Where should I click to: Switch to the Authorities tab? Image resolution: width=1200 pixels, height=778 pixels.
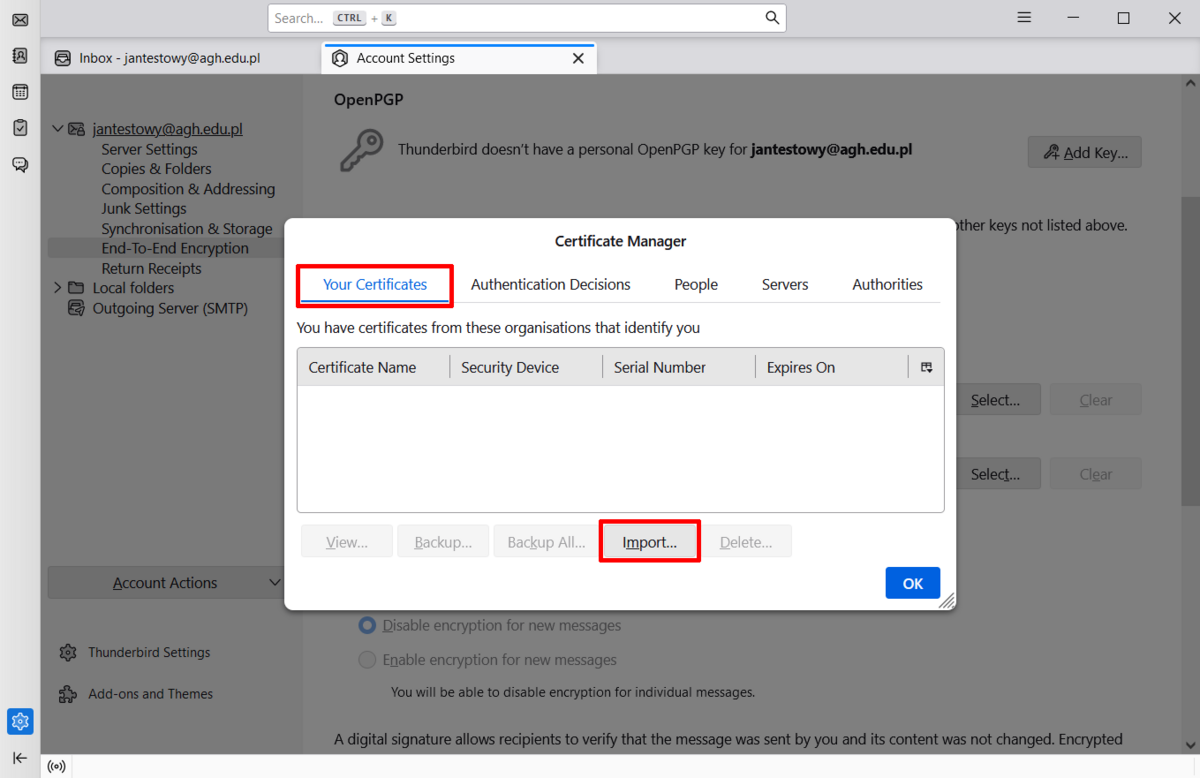click(x=887, y=284)
